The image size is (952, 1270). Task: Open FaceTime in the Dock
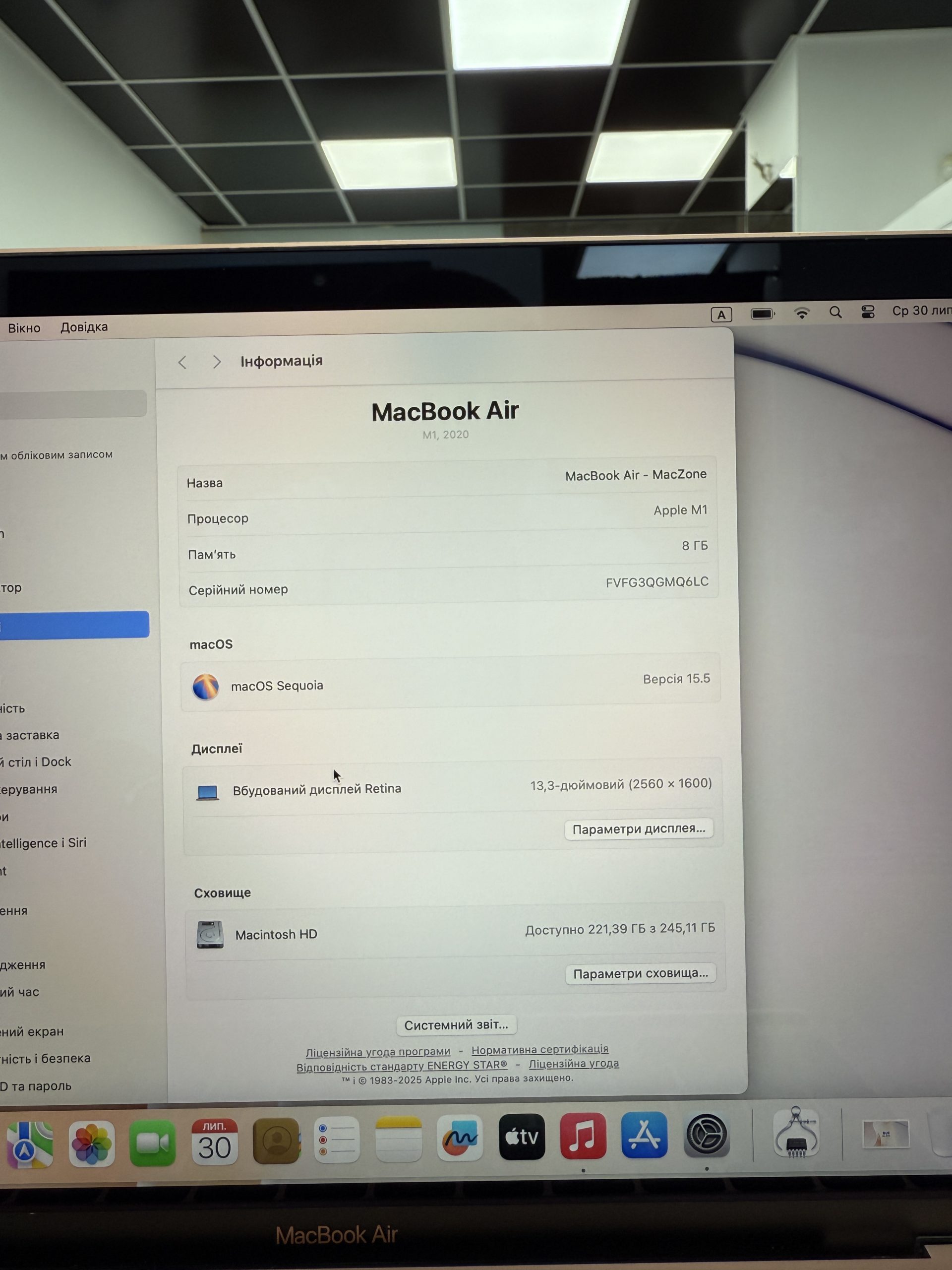pos(153,1143)
